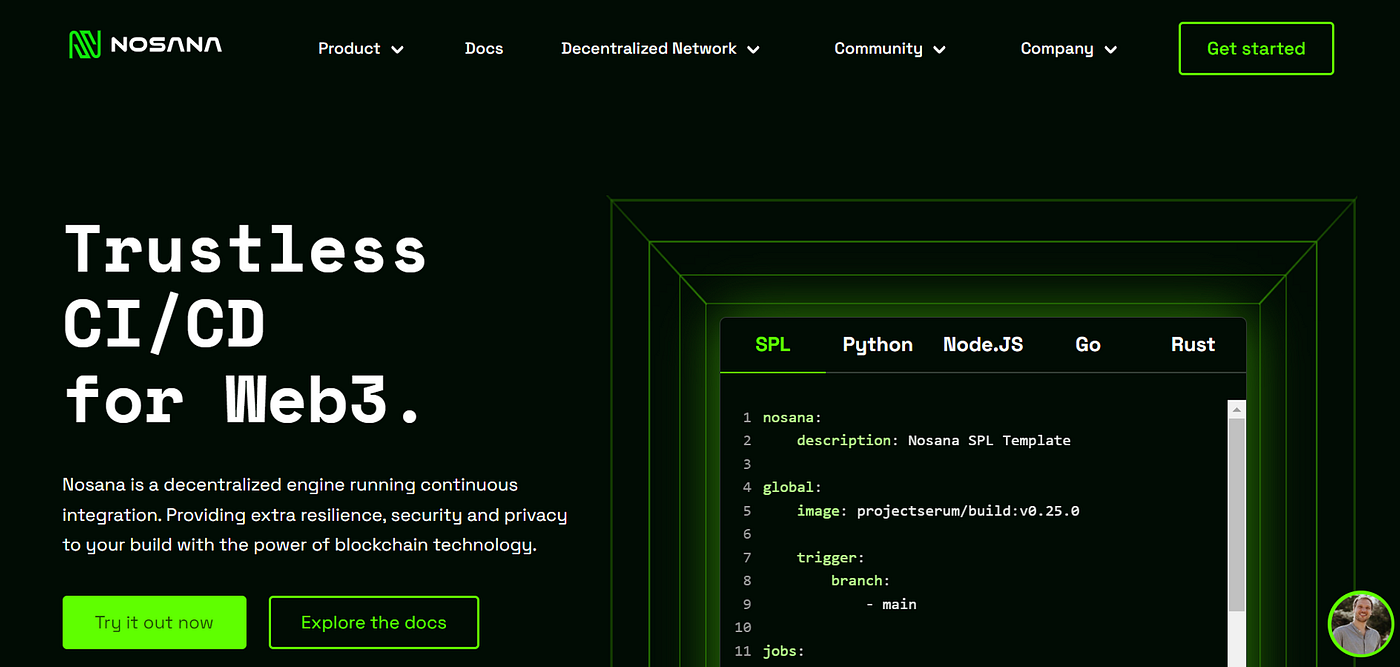Click code line 'image: projectserum/build:v0.25.0'
Image resolution: width=1400 pixels, height=667 pixels.
coord(938,511)
